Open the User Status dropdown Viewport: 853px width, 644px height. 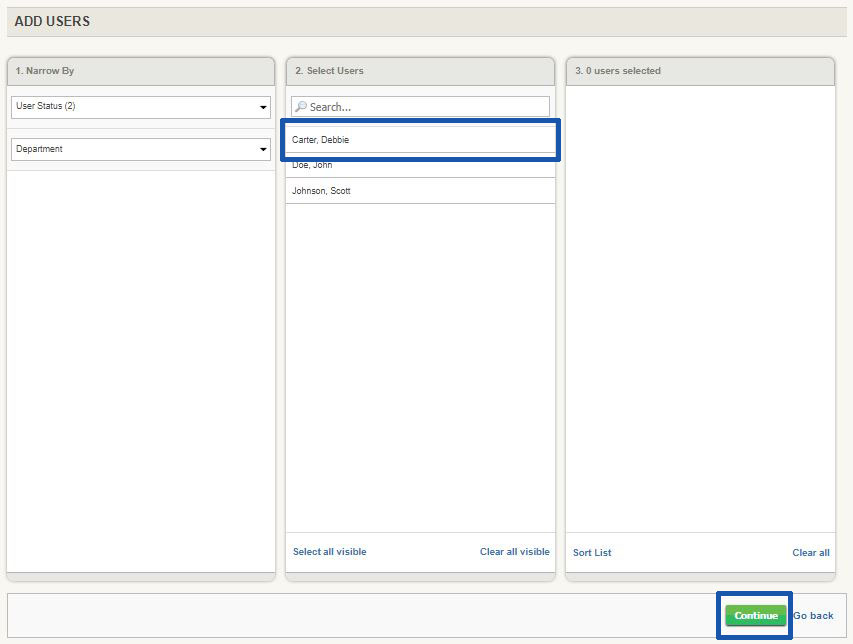140,106
